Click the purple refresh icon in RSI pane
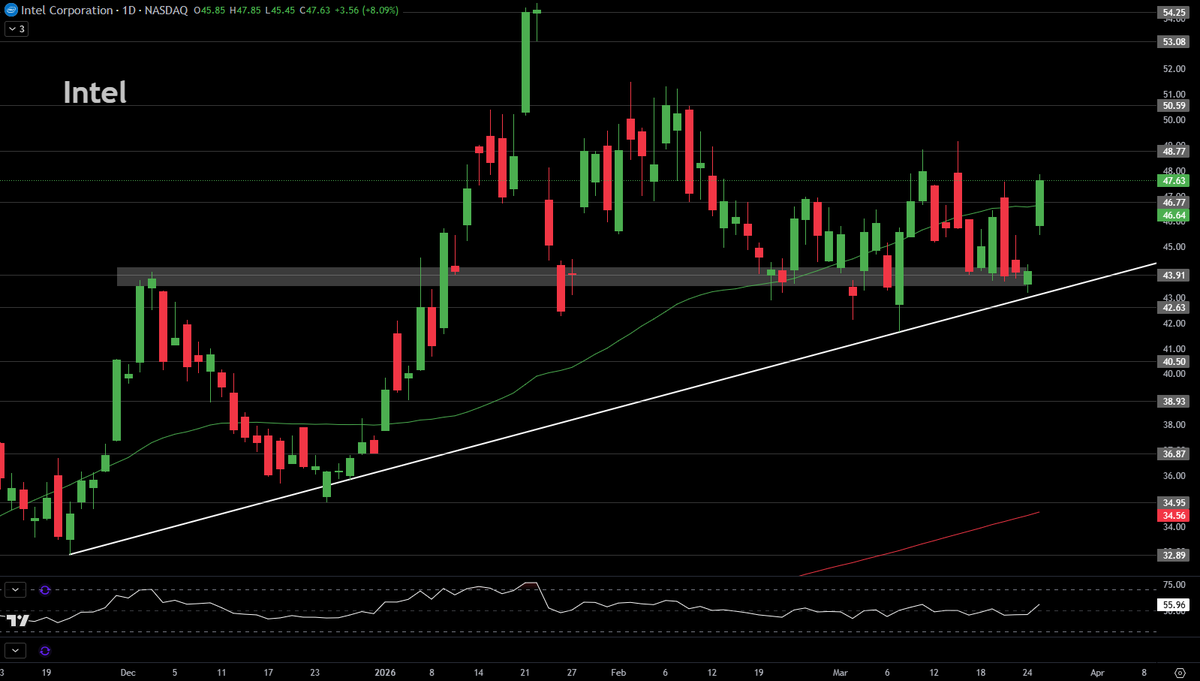Image resolution: width=1200 pixels, height=681 pixels. tap(45, 590)
